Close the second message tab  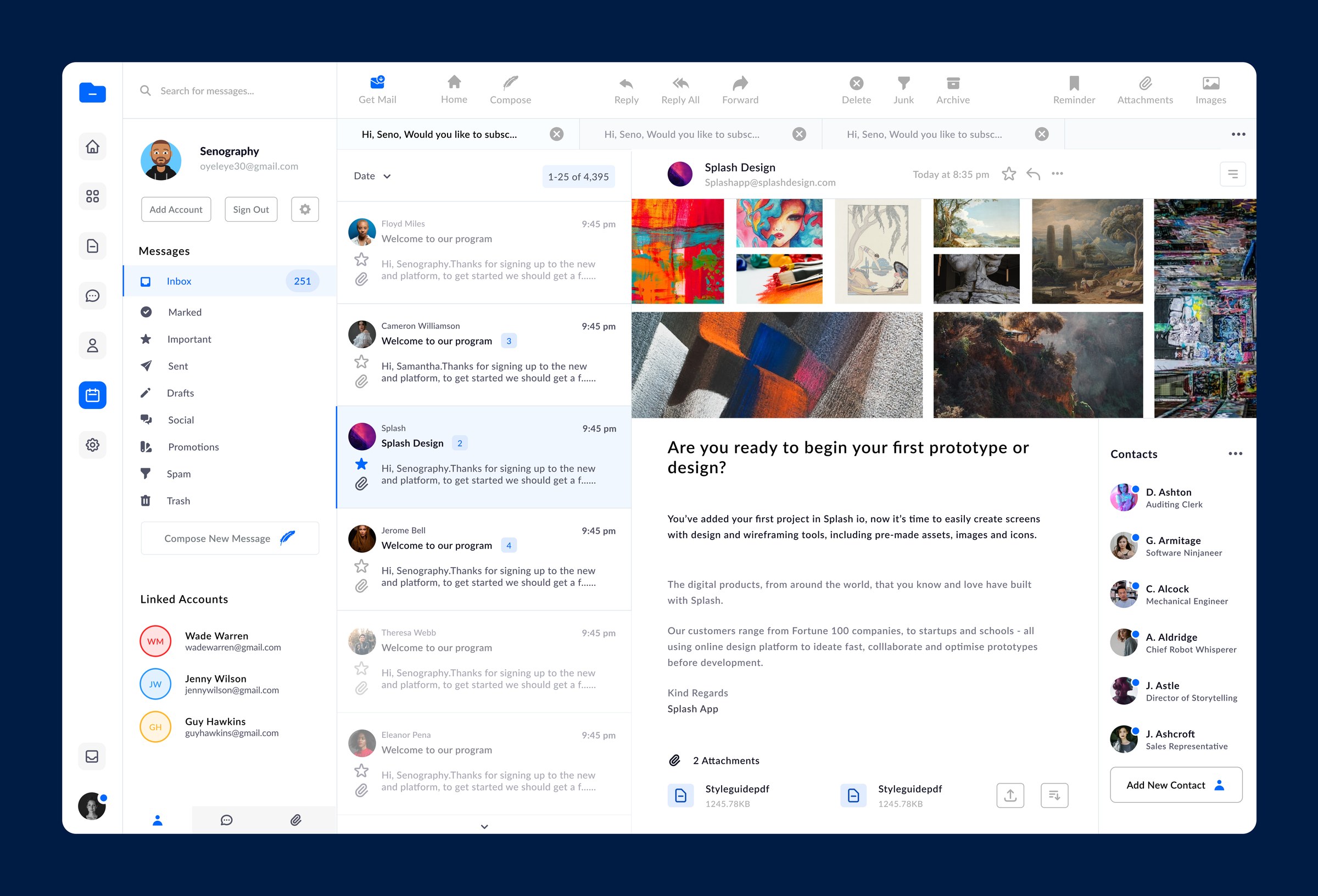click(799, 135)
